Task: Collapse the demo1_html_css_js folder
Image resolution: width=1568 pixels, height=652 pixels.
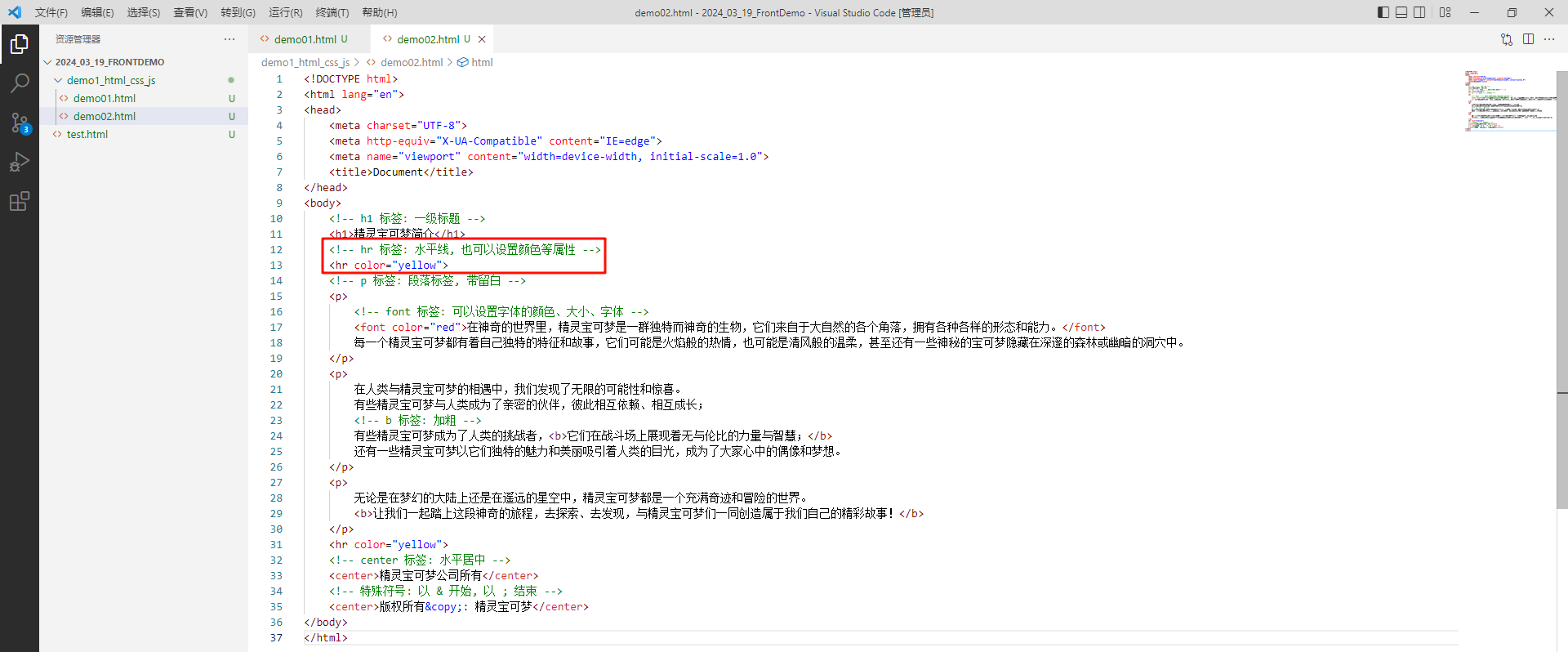Action: point(58,80)
